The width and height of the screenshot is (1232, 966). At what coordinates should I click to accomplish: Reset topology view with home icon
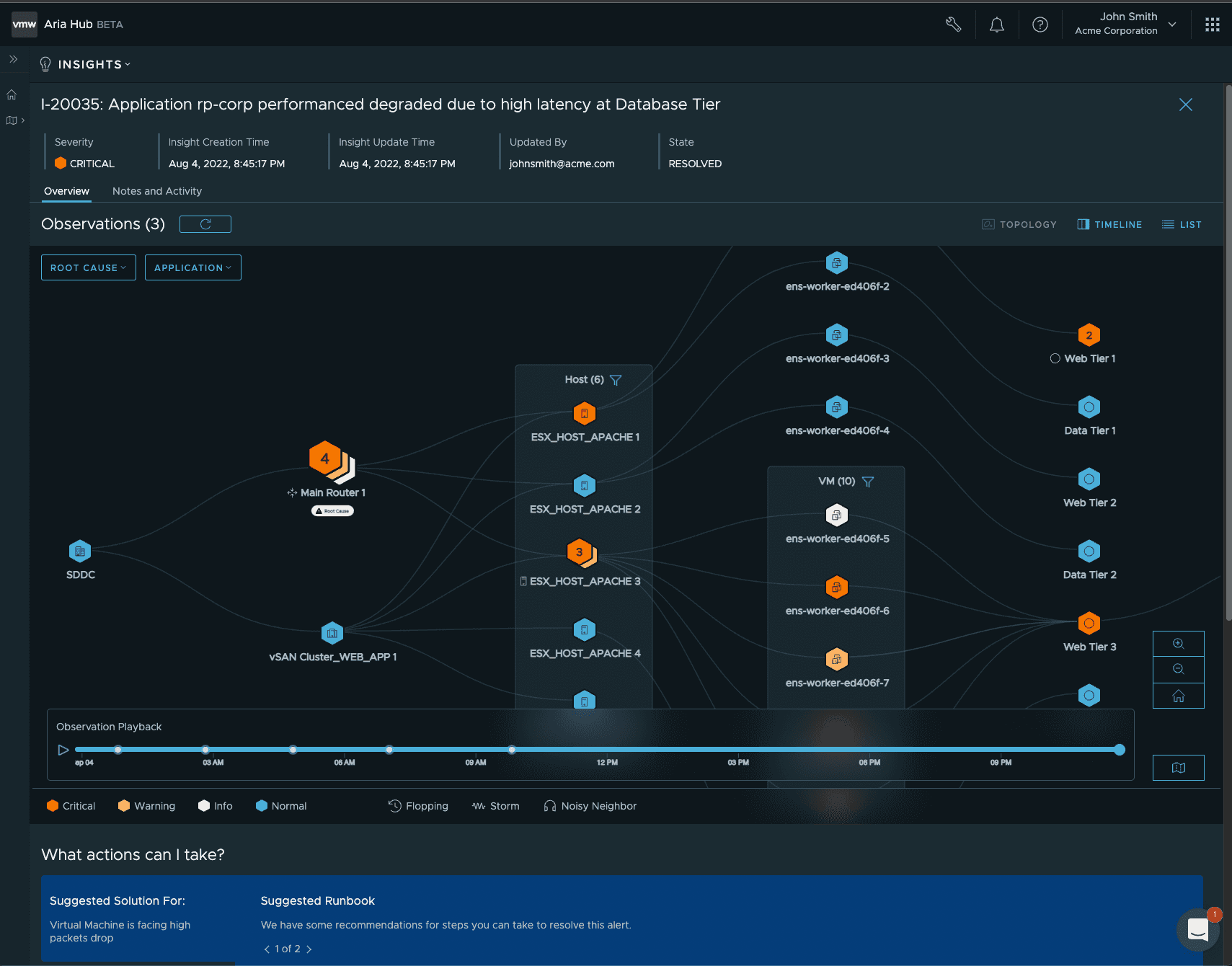pyautogui.click(x=1178, y=696)
